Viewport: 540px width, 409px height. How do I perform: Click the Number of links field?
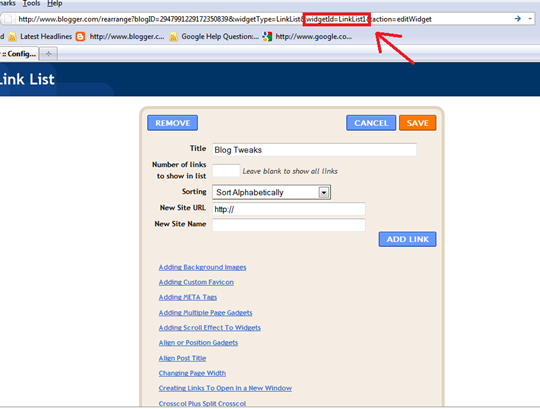coord(226,171)
